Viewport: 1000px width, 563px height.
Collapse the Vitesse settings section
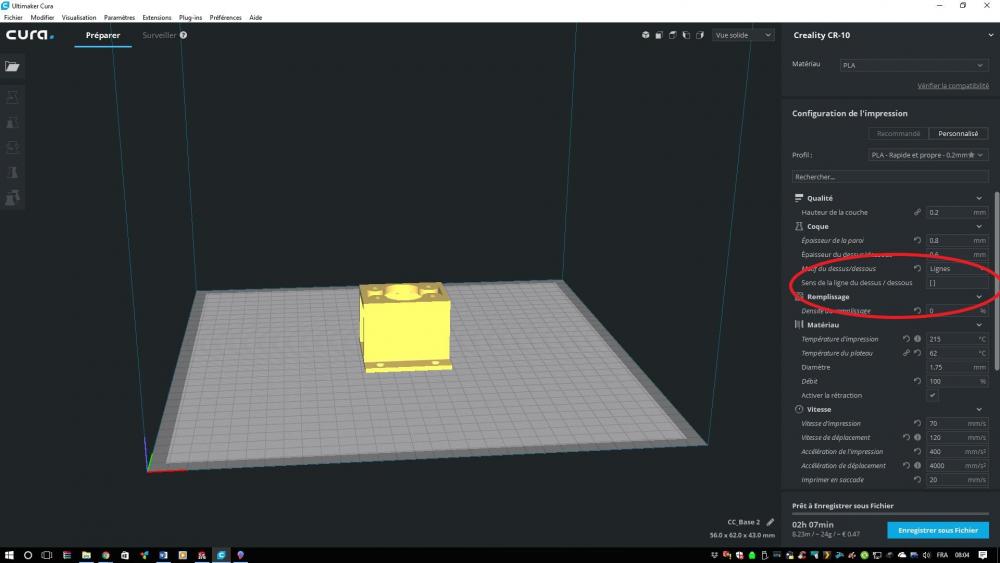point(979,409)
